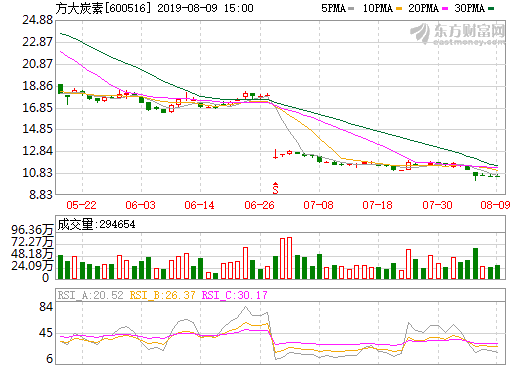The width and height of the screenshot is (520, 365).
Task: Click the 20PMA legend text
Action: click(423, 8)
